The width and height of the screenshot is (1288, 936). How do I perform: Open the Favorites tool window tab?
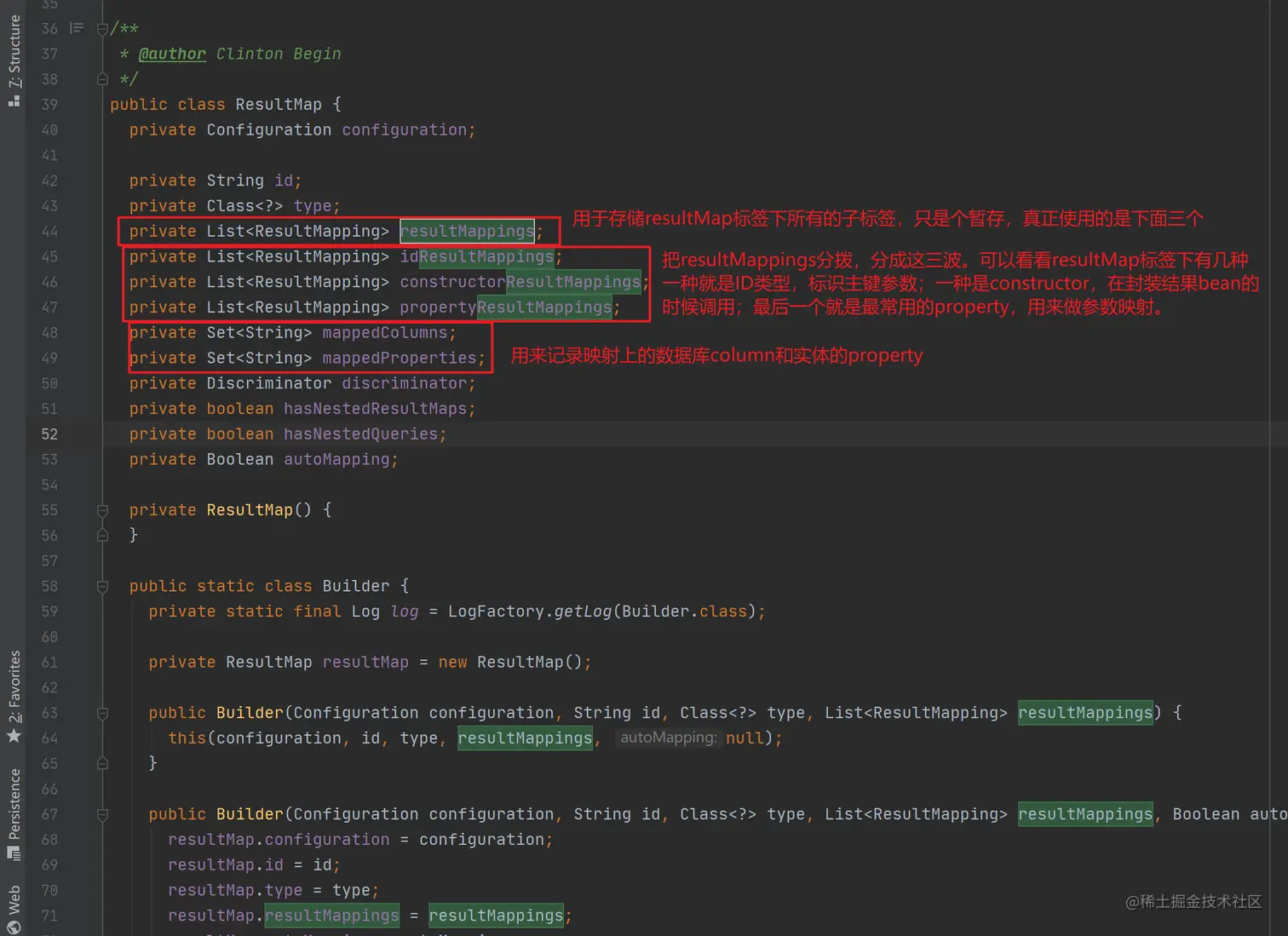[14, 697]
